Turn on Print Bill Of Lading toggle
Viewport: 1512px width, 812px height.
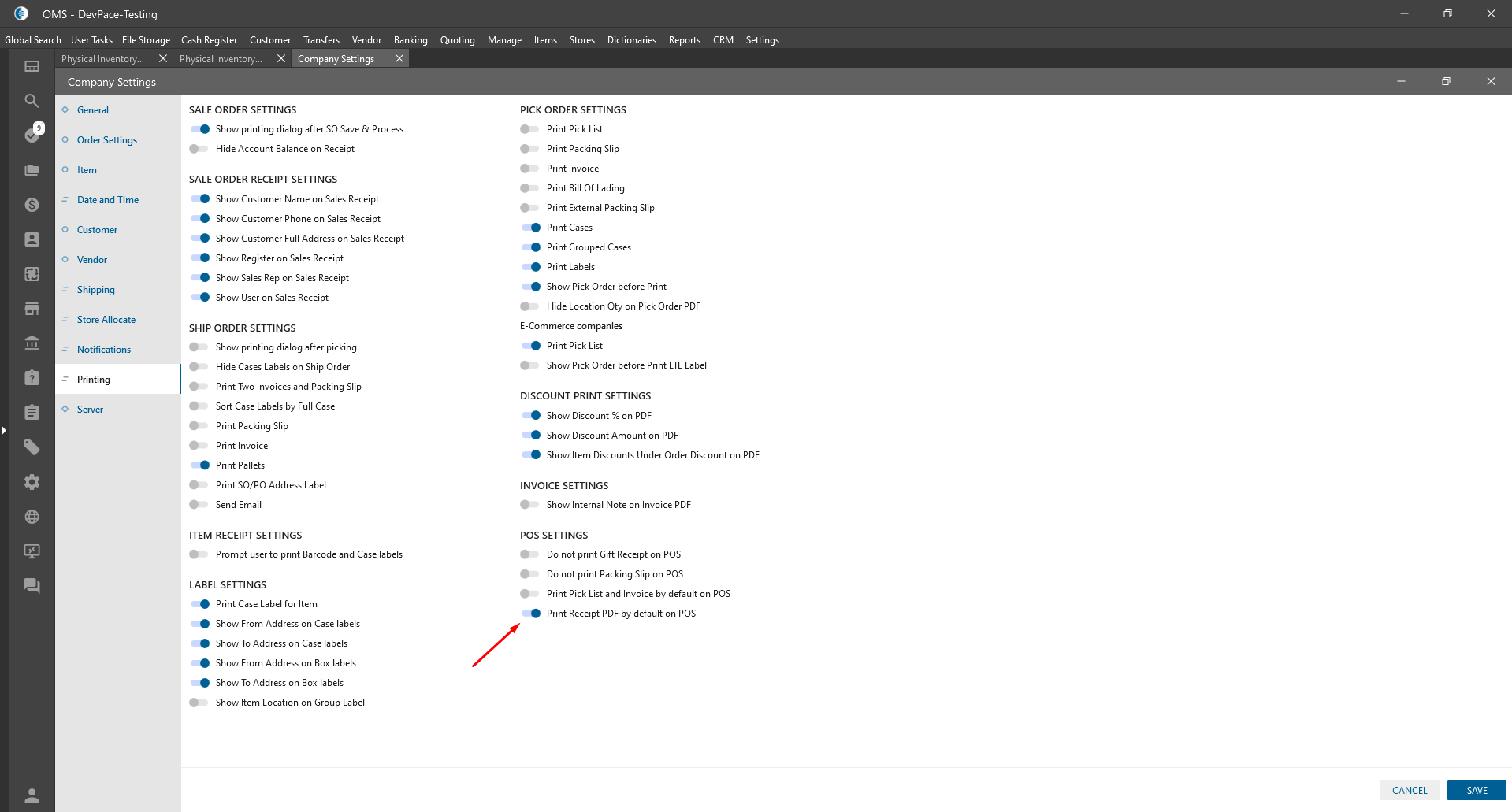point(530,188)
